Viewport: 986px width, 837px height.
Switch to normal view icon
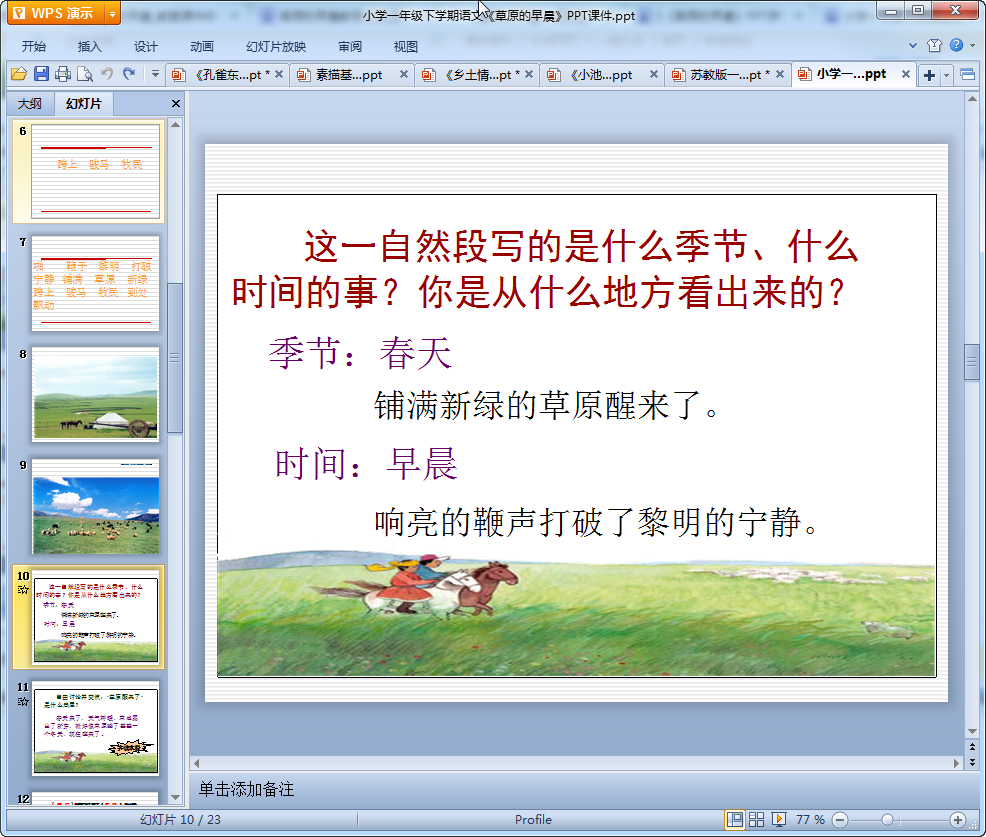pos(734,819)
